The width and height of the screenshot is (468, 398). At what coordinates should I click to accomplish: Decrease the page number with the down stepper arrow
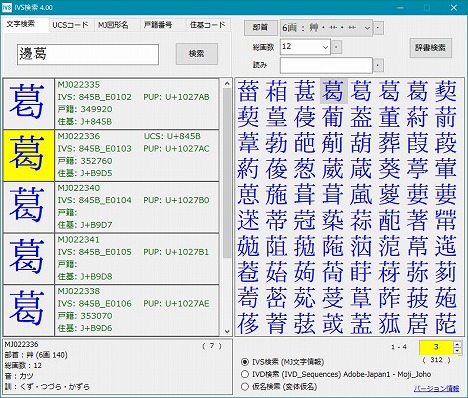coord(457,351)
